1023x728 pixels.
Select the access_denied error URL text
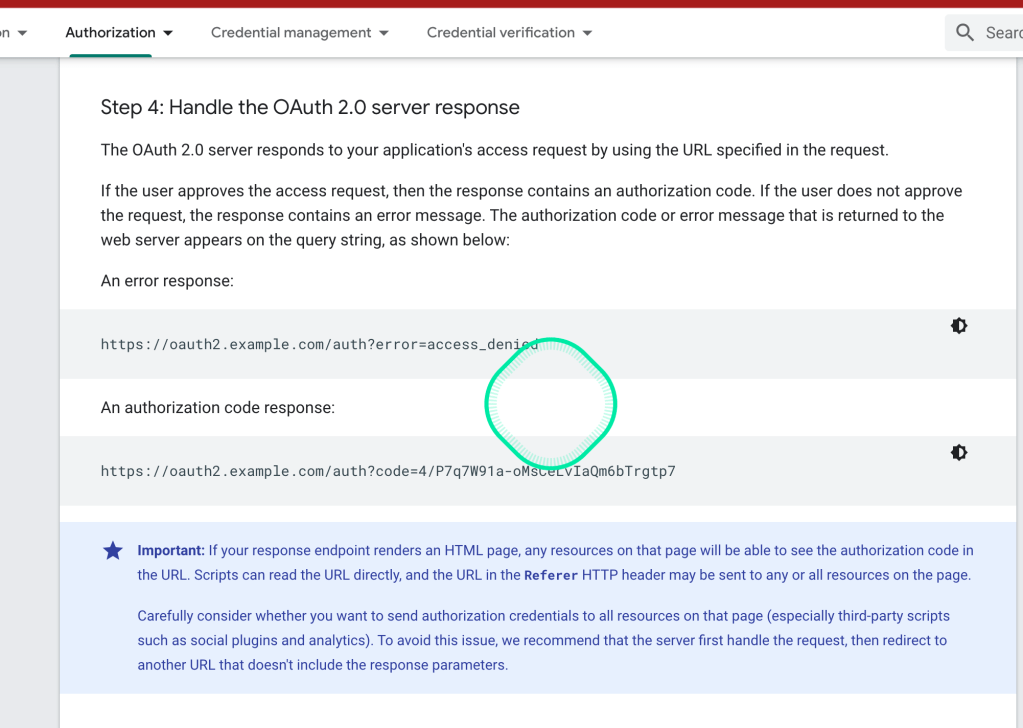pos(319,344)
